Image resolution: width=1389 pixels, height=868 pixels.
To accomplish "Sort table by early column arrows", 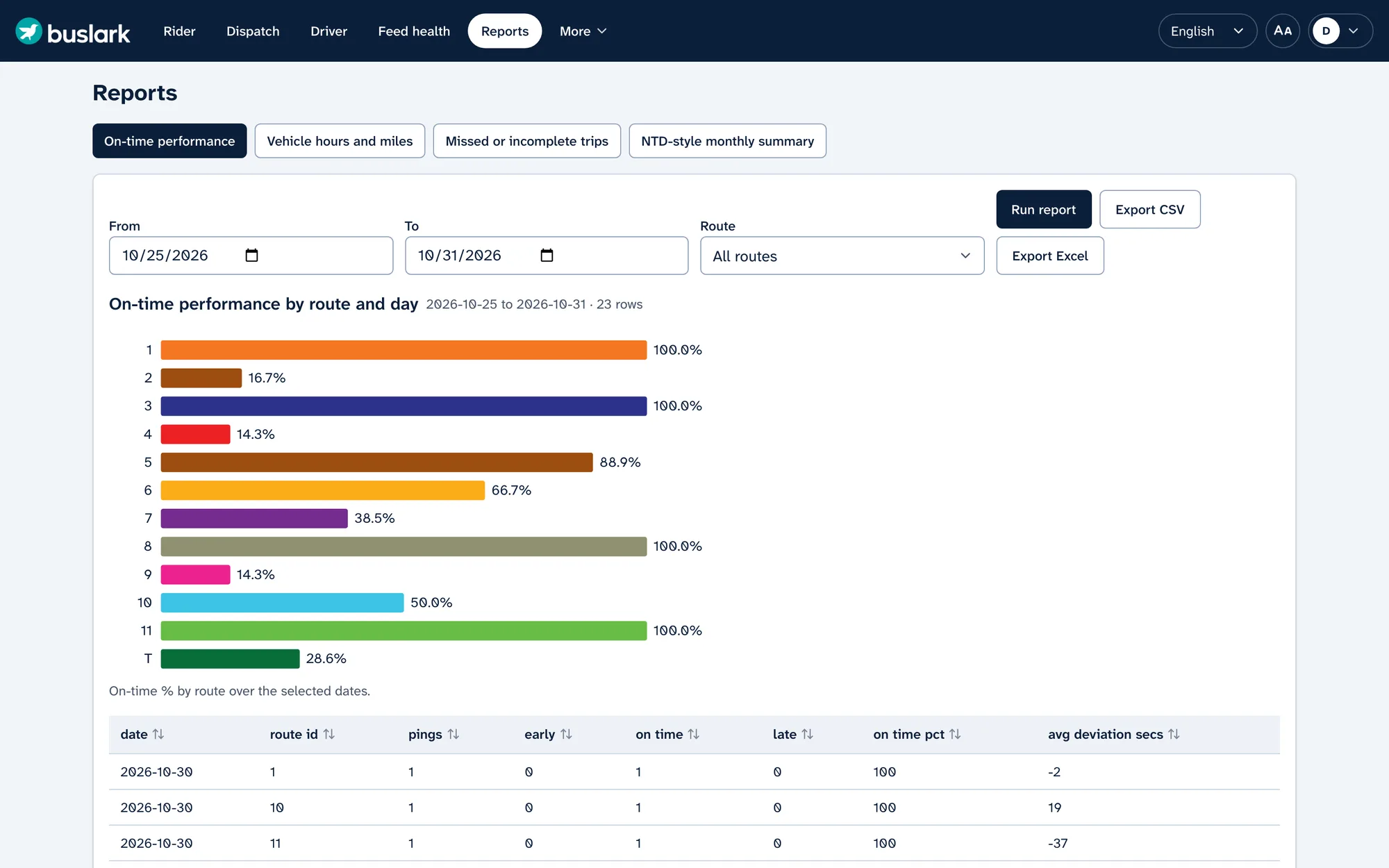I will tap(566, 734).
